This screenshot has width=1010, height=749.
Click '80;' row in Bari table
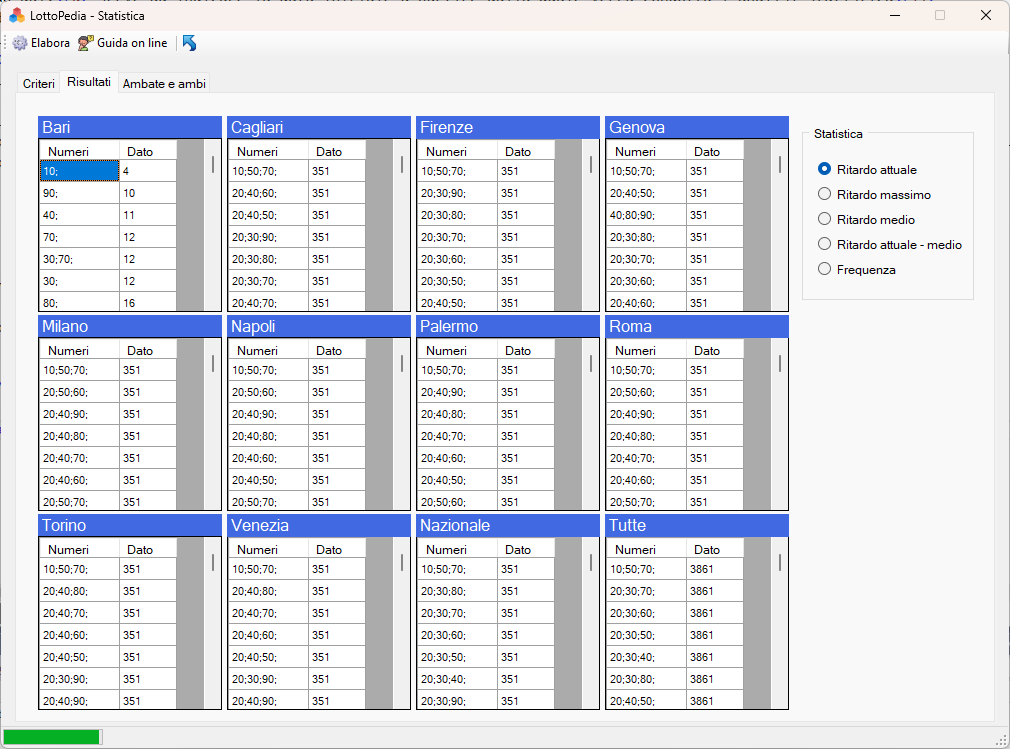pyautogui.click(x=108, y=302)
